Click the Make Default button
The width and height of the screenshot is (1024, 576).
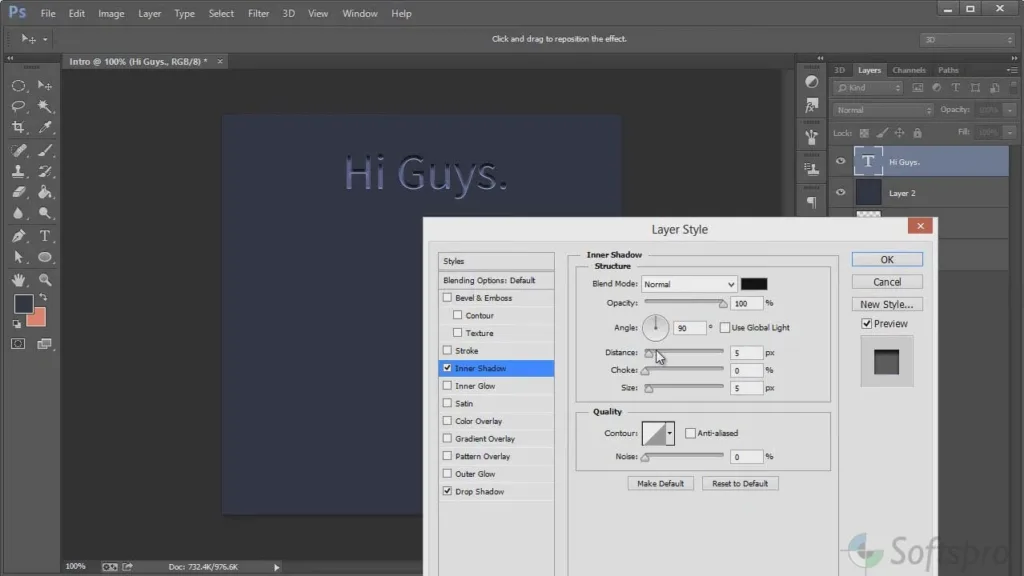[x=660, y=483]
